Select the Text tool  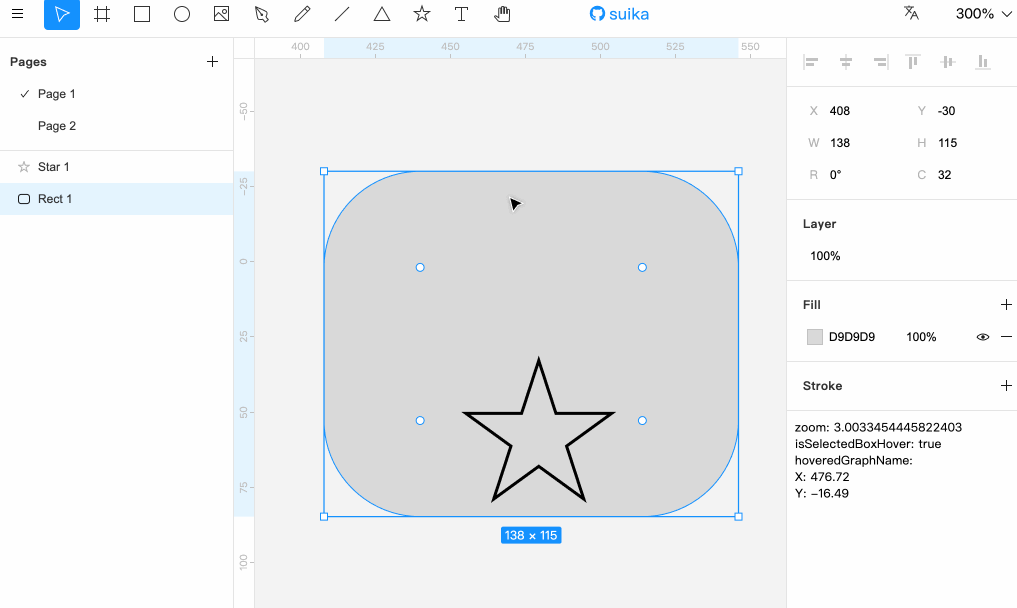click(x=461, y=14)
